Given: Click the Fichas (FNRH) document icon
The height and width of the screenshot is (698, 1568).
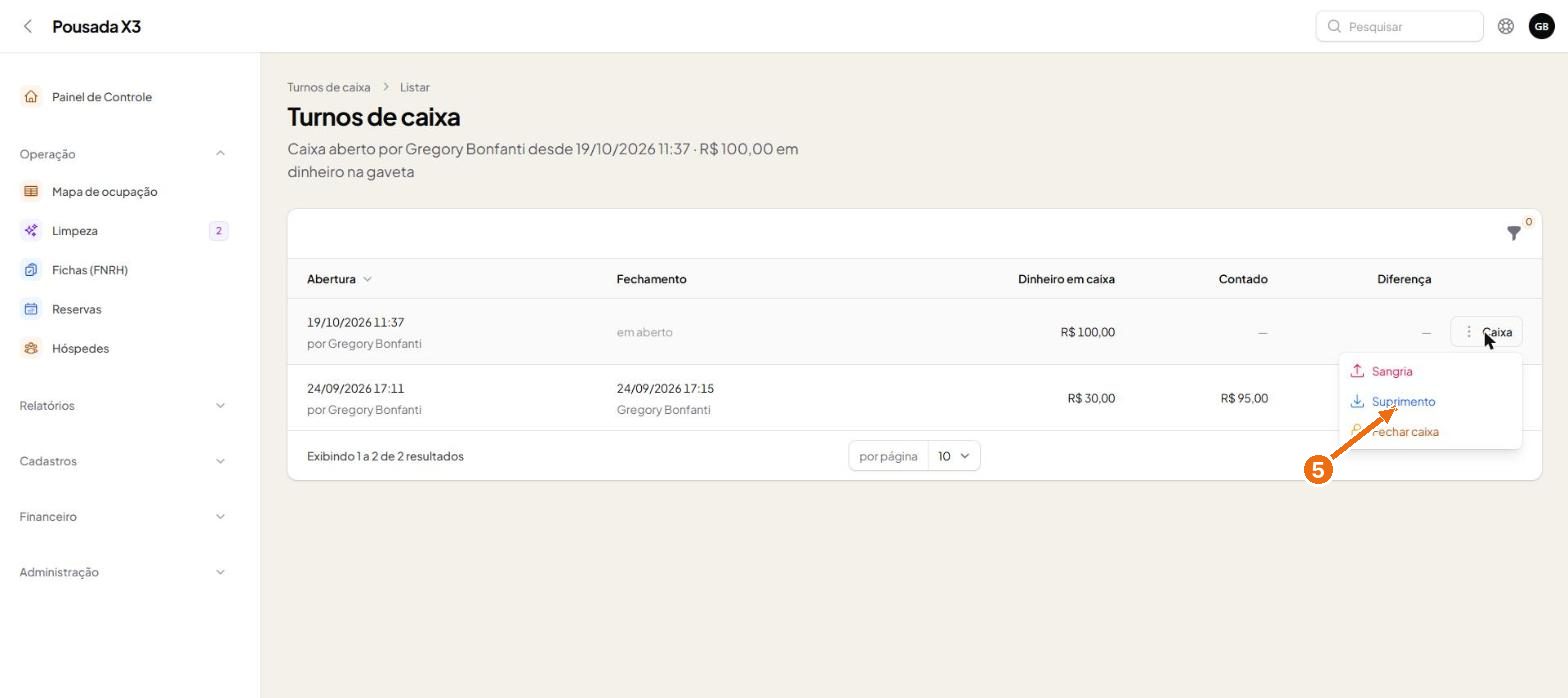Looking at the screenshot, I should pyautogui.click(x=31, y=270).
